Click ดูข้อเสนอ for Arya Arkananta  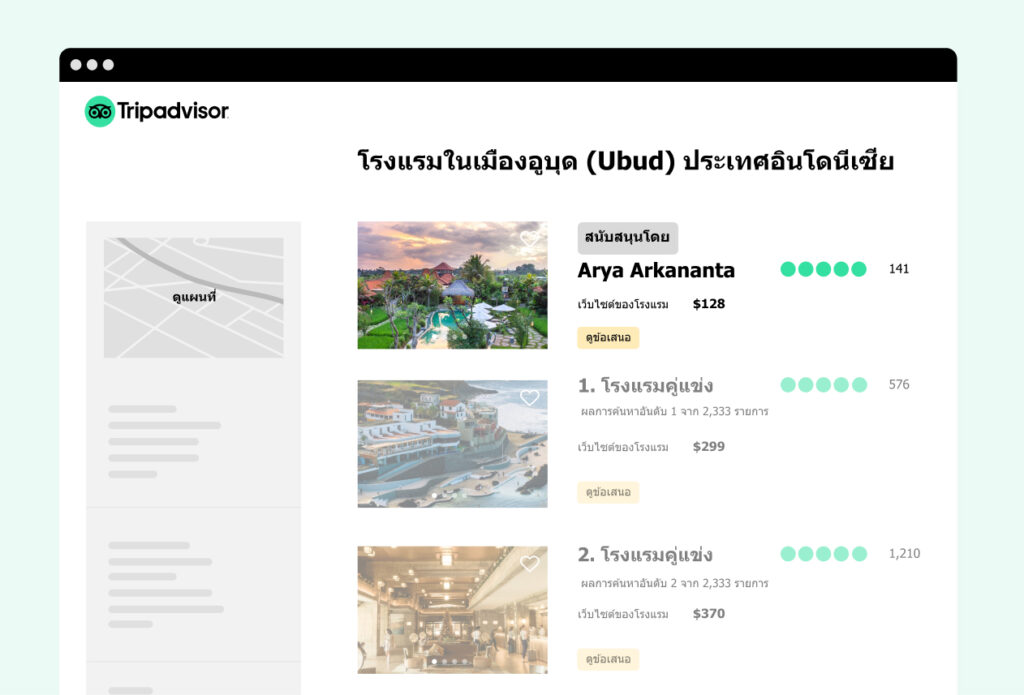pyautogui.click(x=608, y=338)
